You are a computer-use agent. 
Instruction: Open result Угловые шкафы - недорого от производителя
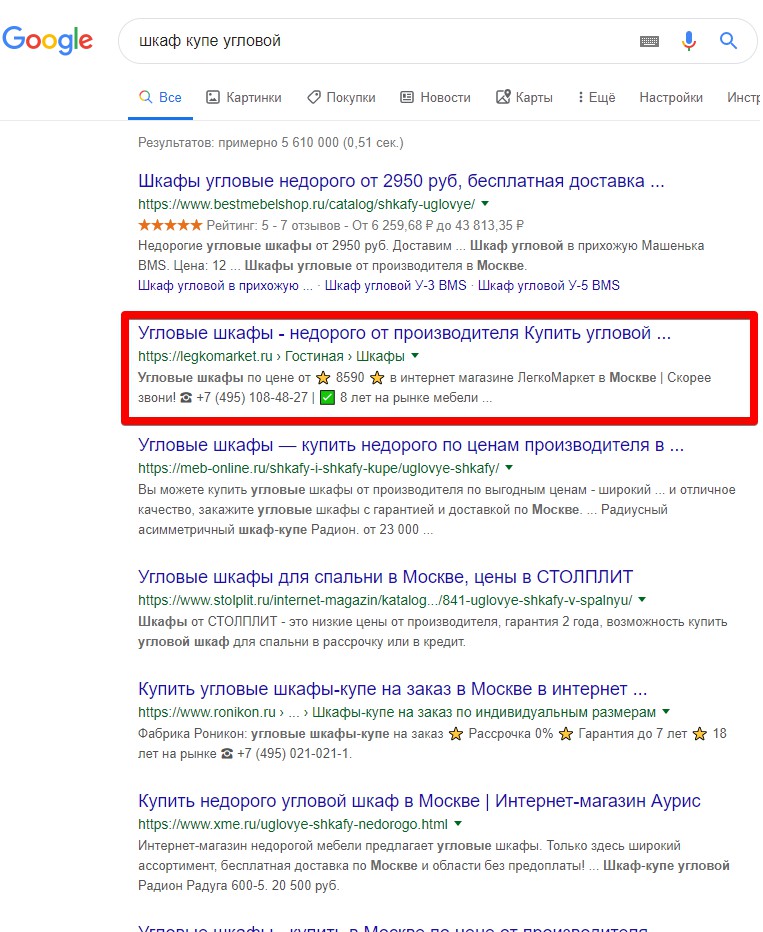point(404,333)
